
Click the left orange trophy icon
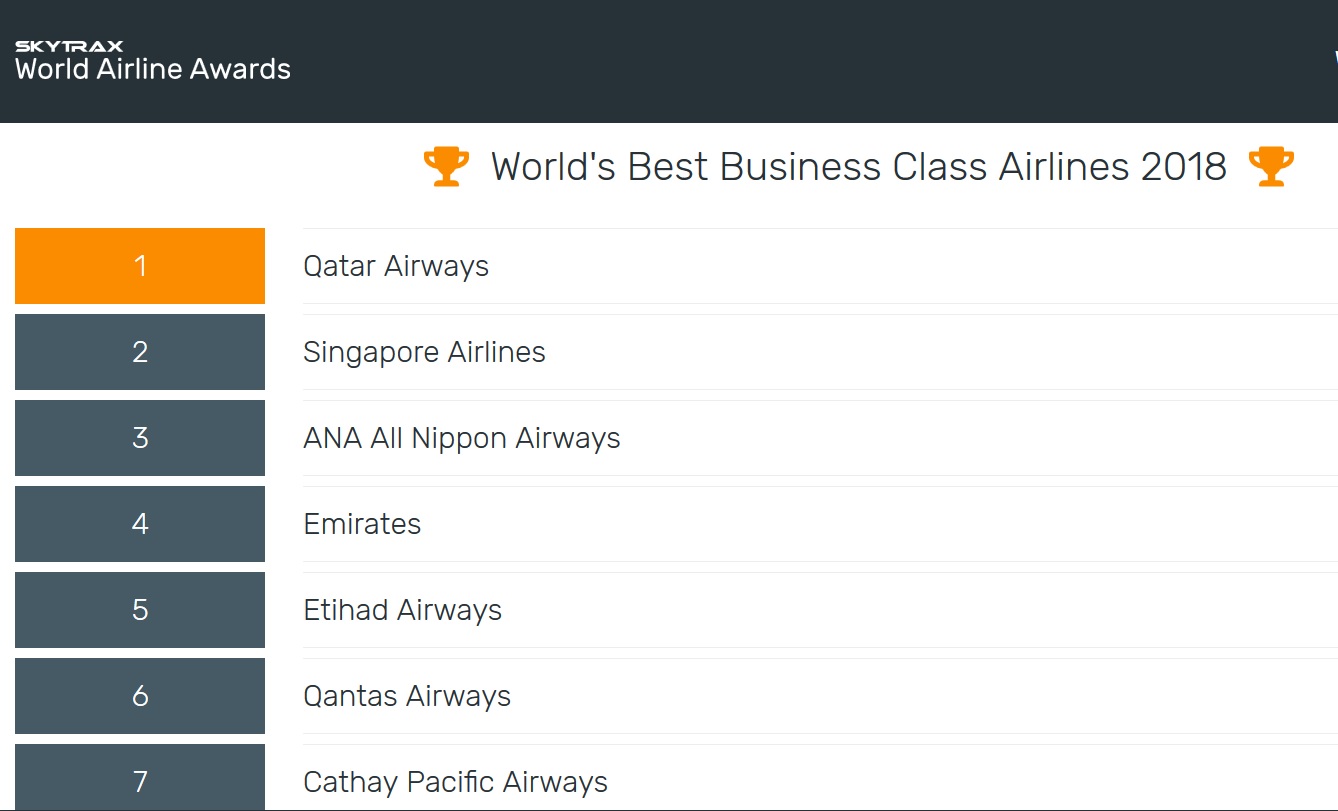[446, 166]
